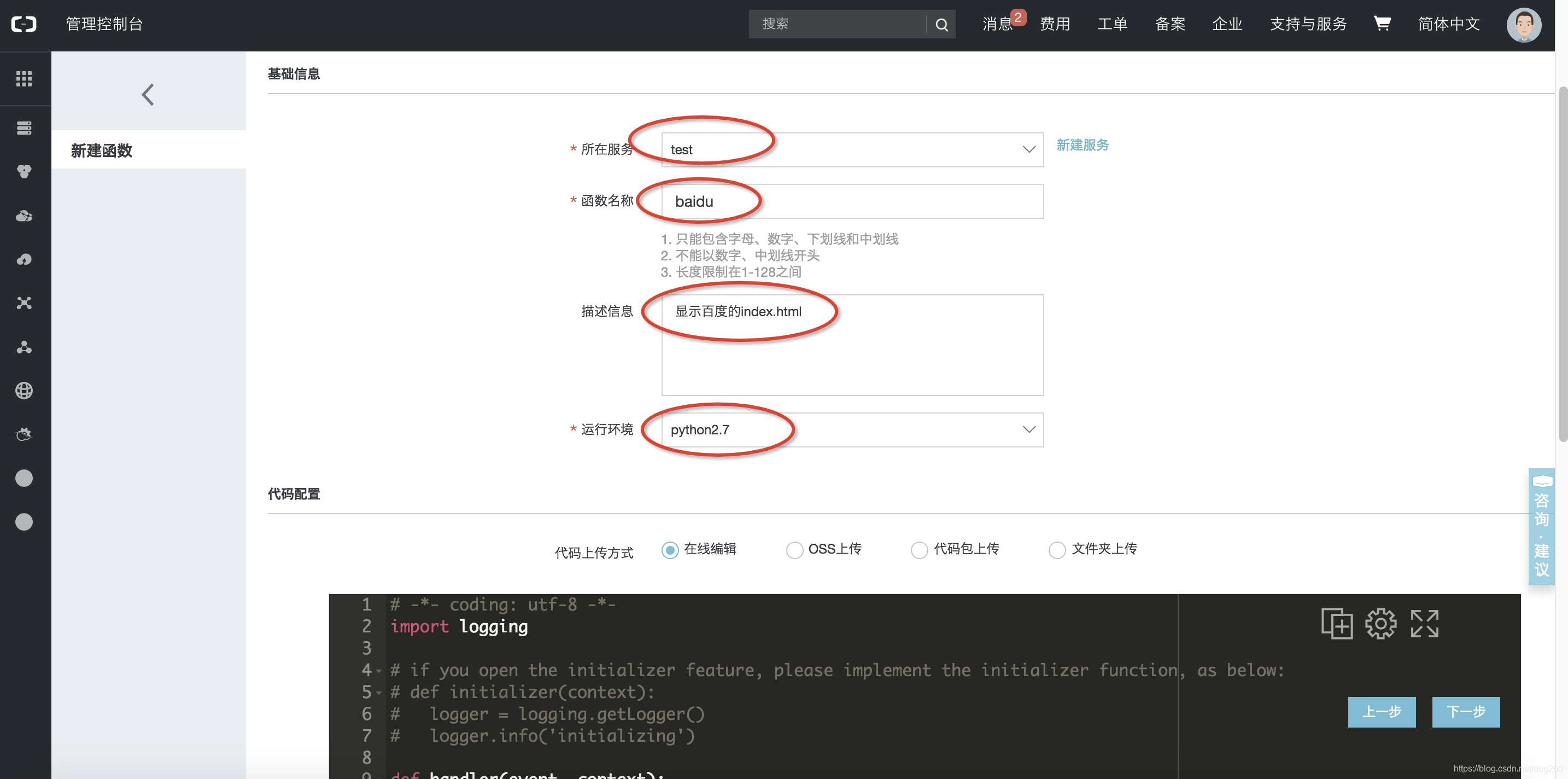Collapse code fold arrow on line 4

click(x=379, y=671)
